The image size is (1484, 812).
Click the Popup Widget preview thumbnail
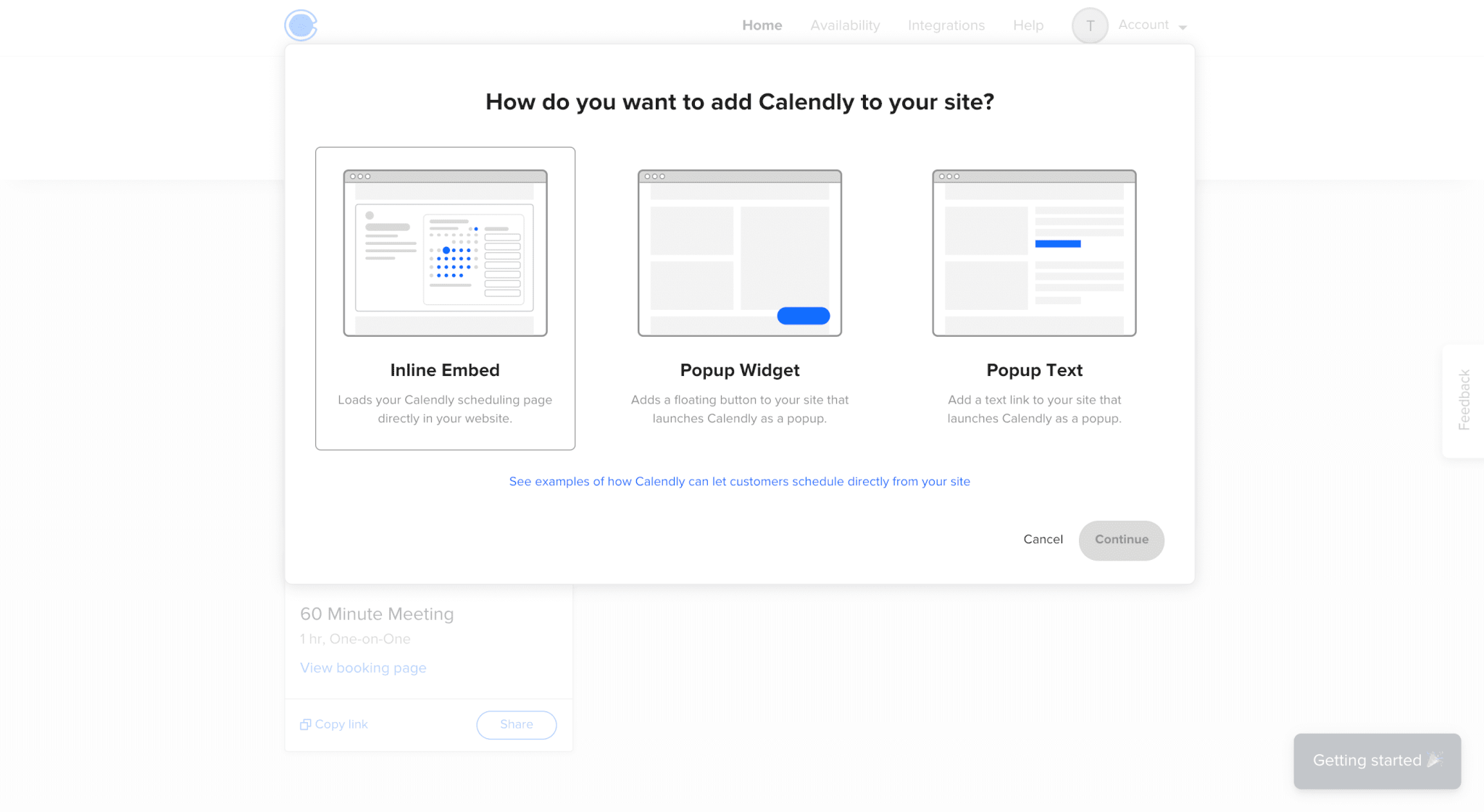click(x=739, y=253)
